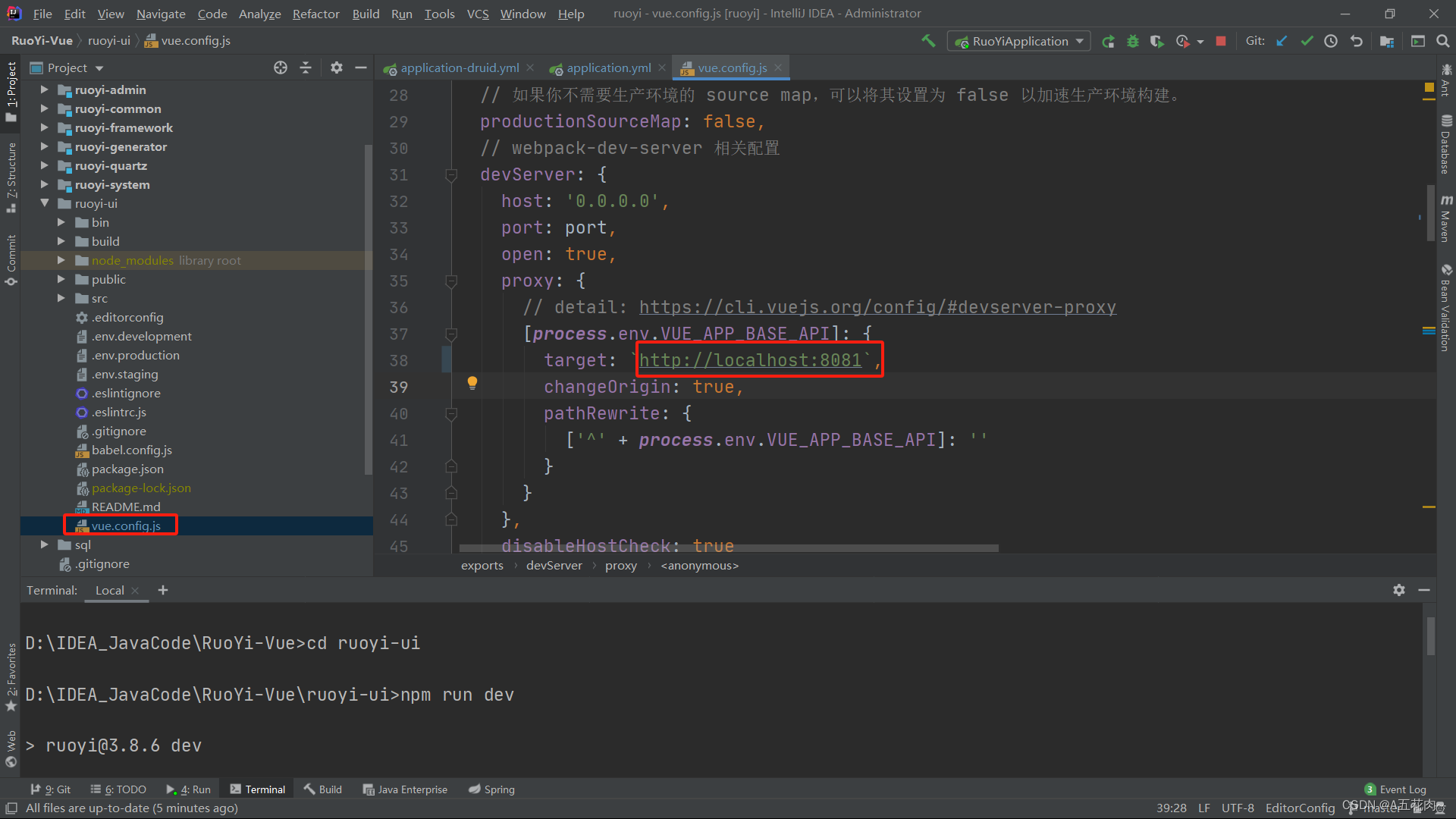Open Project panel settings gear
This screenshot has height=819, width=1456.
337,67
